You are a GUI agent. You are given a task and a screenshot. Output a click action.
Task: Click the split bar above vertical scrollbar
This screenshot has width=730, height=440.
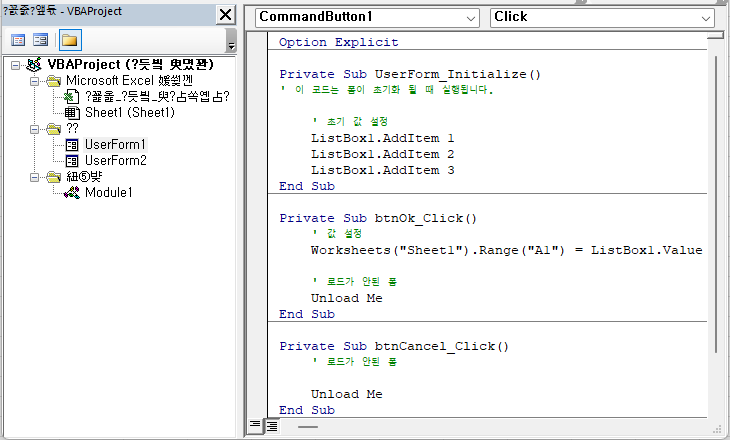716,36
